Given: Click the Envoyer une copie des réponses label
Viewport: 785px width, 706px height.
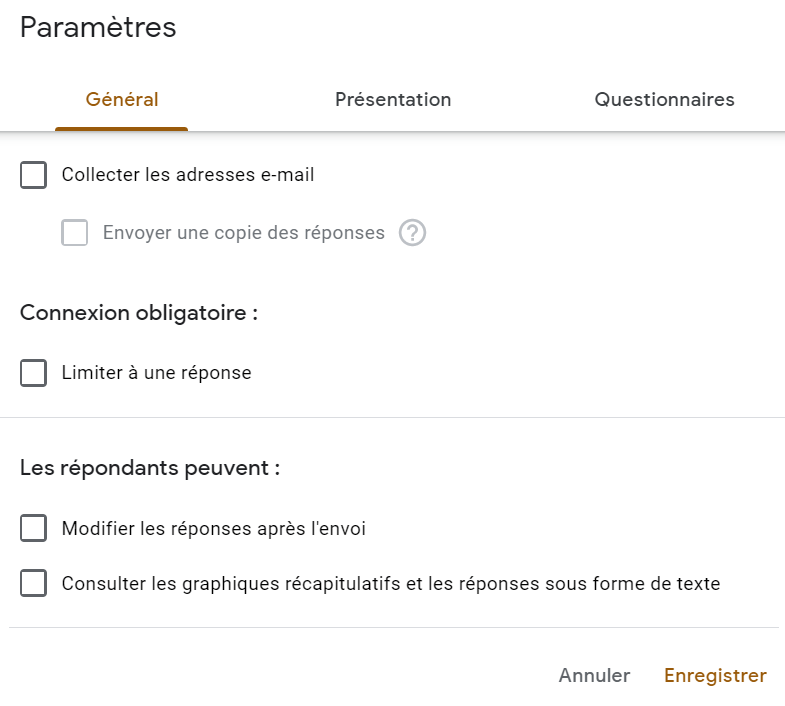Looking at the screenshot, I should click(244, 233).
